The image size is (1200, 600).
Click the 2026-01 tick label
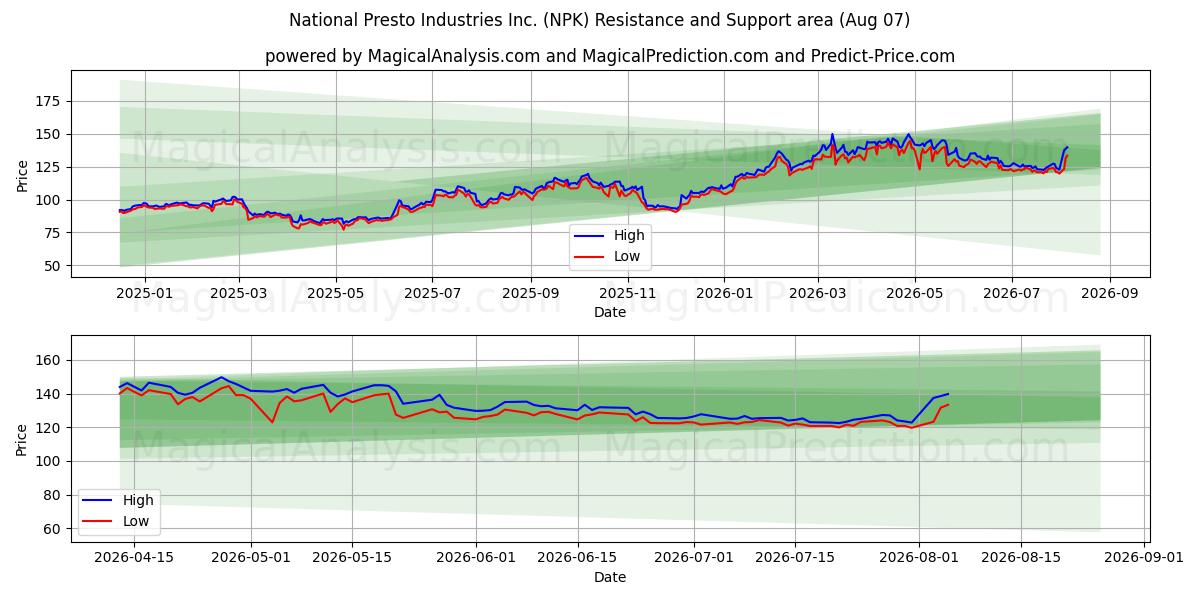(x=724, y=294)
